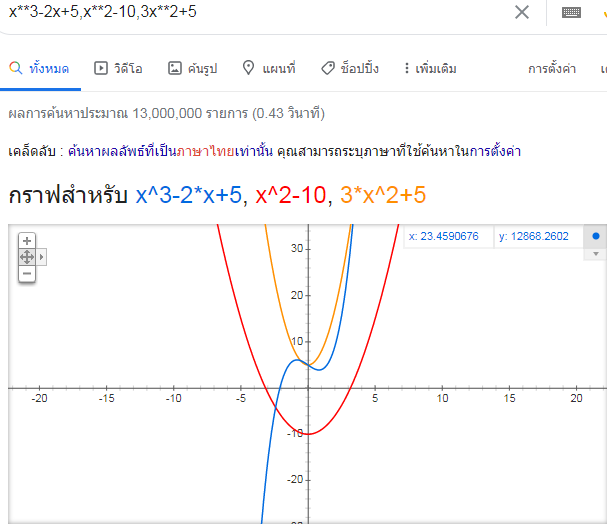Screen dimensions: 607x526
Task: Click the map pin icon beside แผนที่
Action: click(248, 68)
